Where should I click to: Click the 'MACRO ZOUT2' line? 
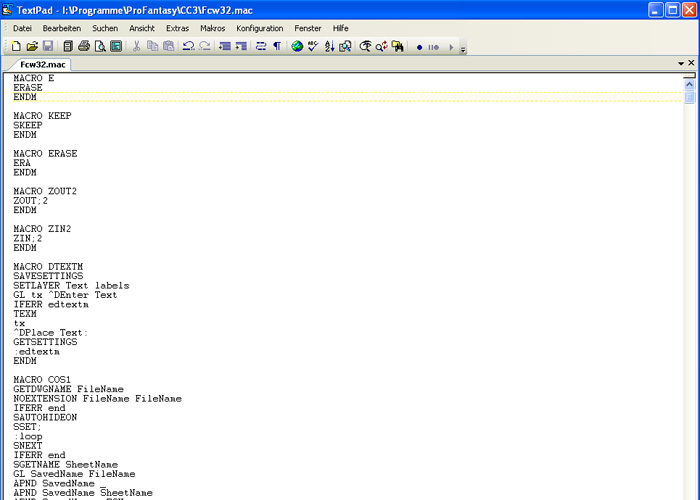point(45,191)
